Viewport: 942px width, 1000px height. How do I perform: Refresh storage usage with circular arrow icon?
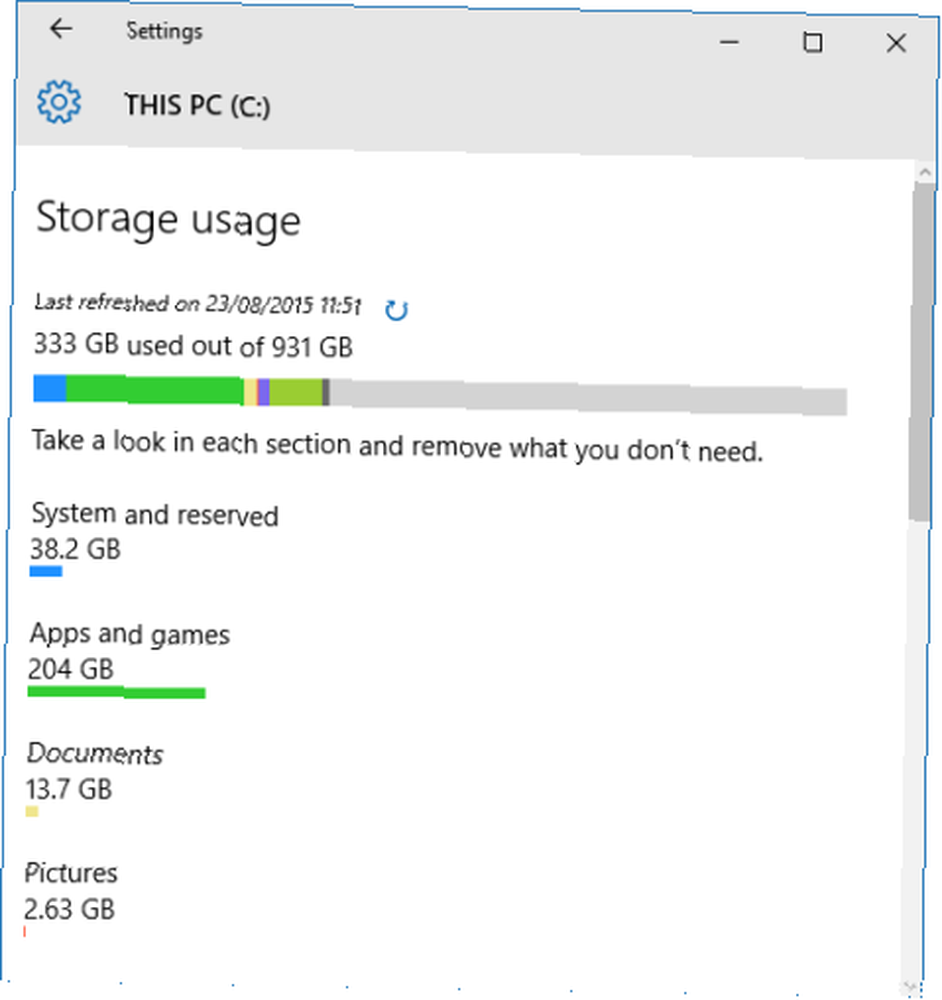pyautogui.click(x=396, y=310)
